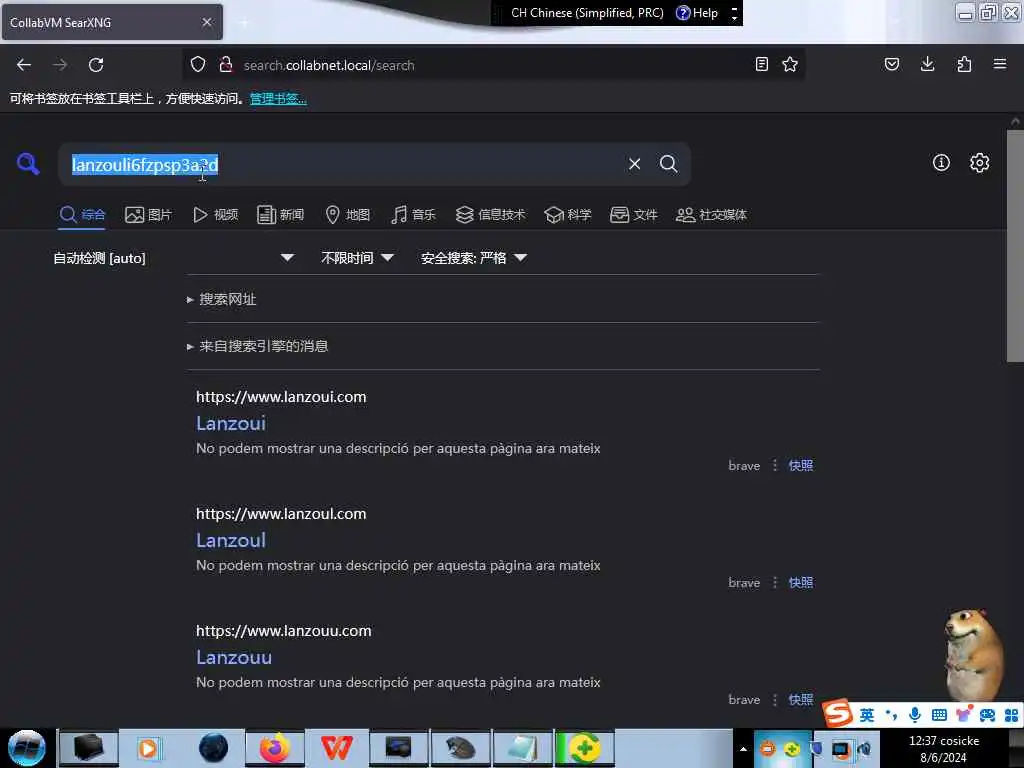Open 快照 cached link for Lanzoul result
1024x768 pixels.
(x=801, y=582)
